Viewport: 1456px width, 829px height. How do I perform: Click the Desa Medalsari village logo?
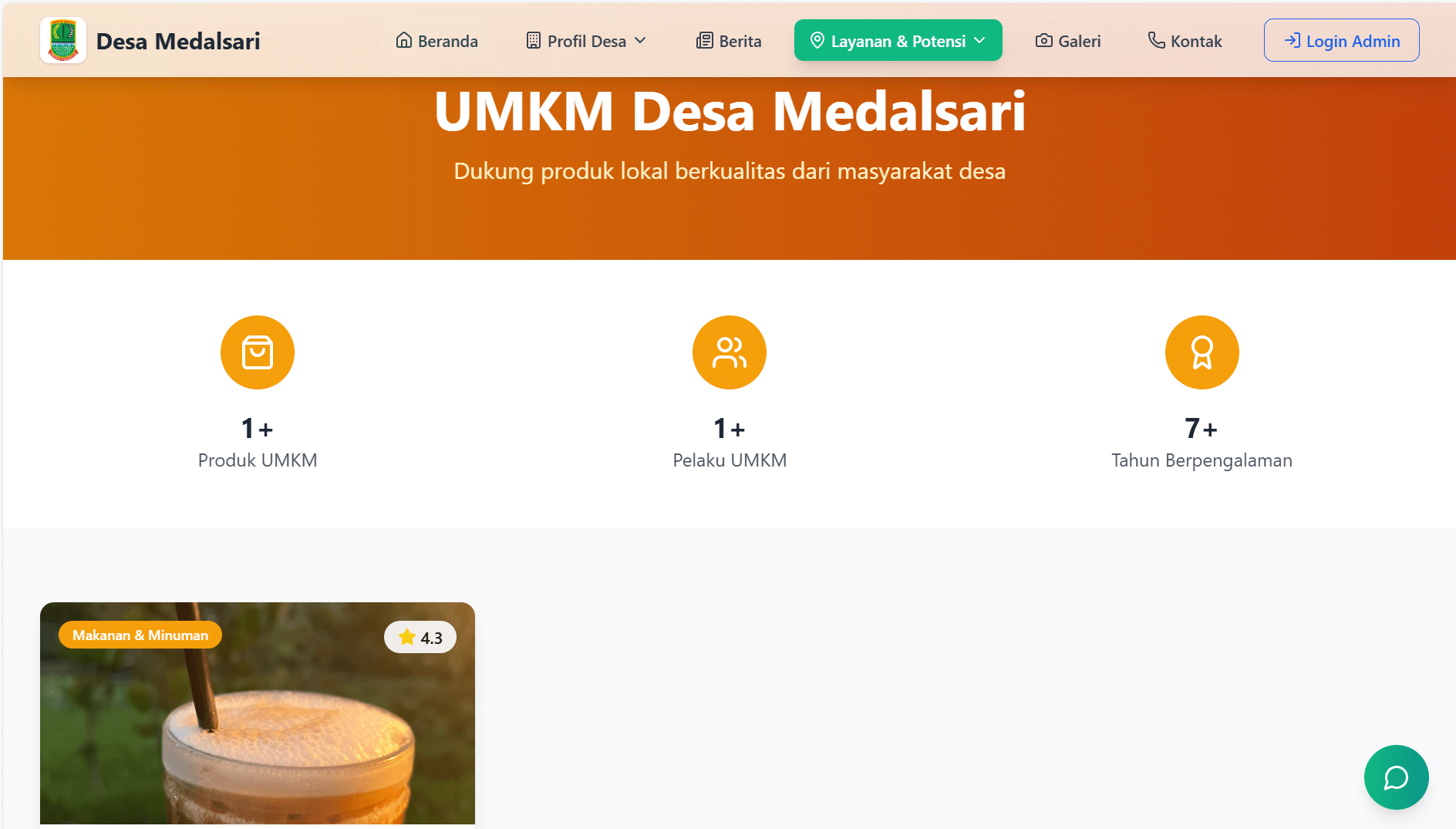tap(63, 40)
